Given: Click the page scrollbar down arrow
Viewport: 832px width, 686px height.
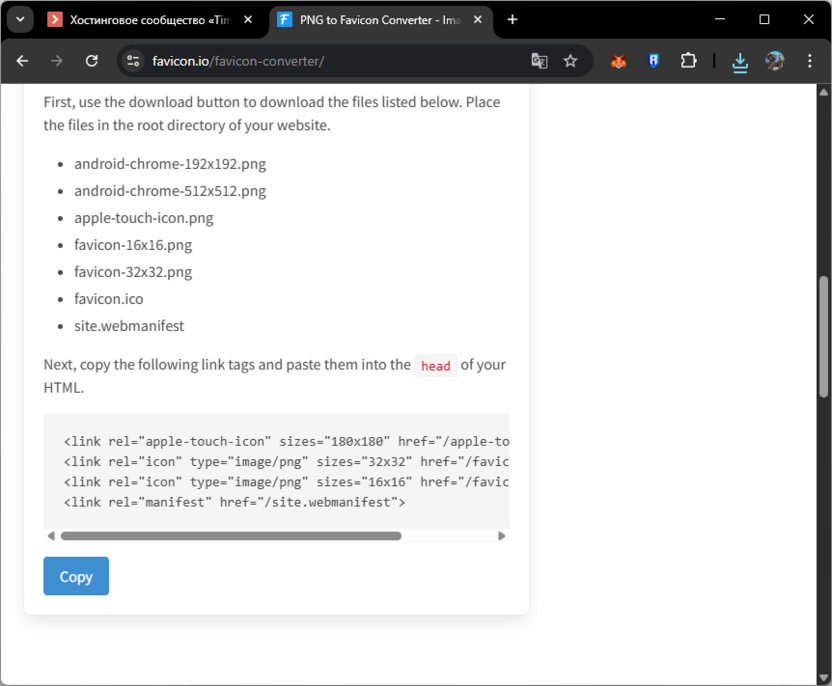Looking at the screenshot, I should tap(823, 678).
